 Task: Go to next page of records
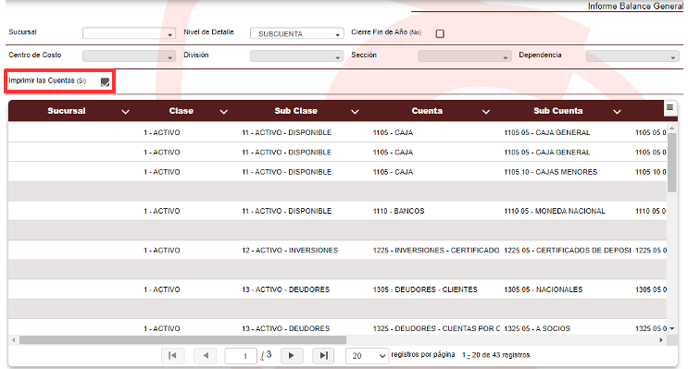click(x=291, y=355)
